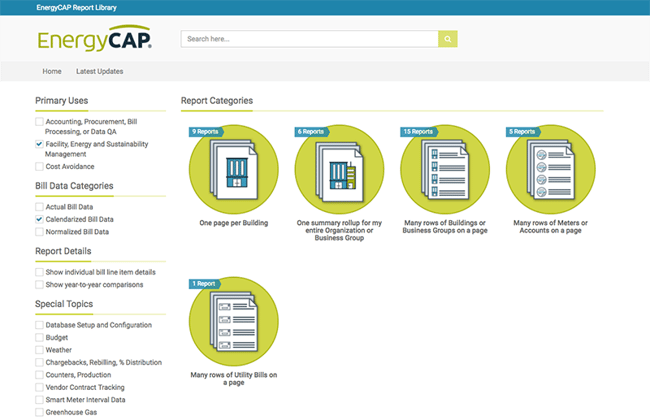Uncheck Facility, Energy and Sustainability Management
Image resolution: width=650 pixels, height=420 pixels.
tap(39, 144)
